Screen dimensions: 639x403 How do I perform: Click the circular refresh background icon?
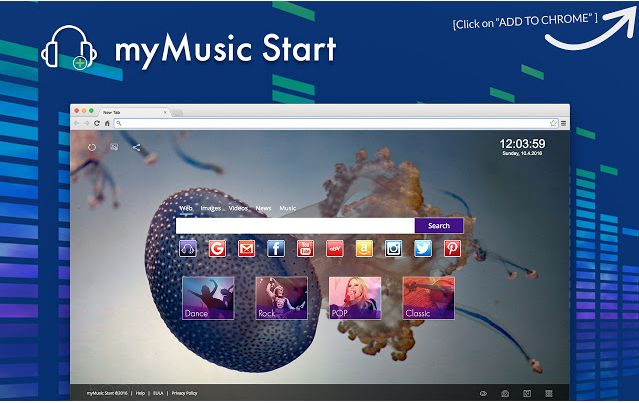click(92, 148)
